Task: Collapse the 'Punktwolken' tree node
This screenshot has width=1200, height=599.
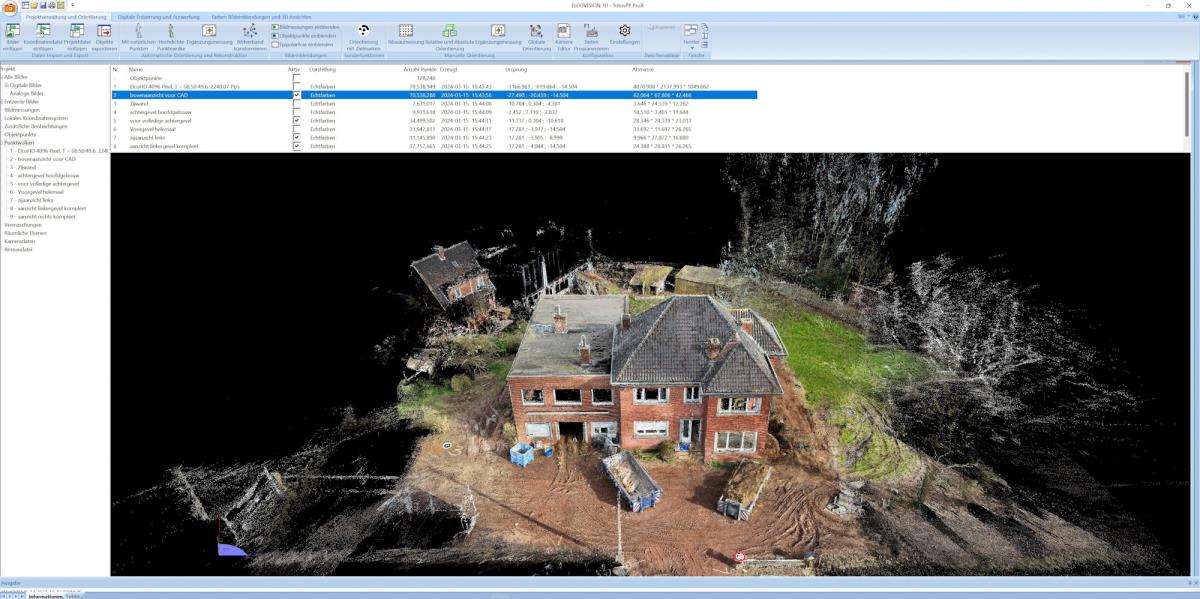Action: [2, 143]
